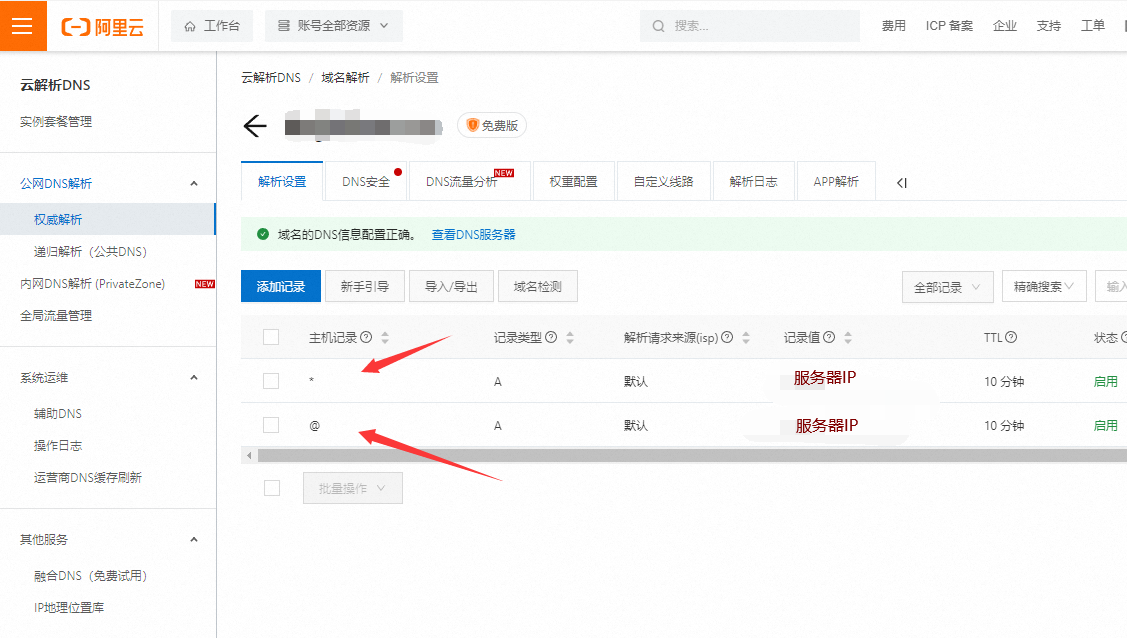Open 支持 in top navigation
The width and height of the screenshot is (1127, 638).
point(1049,26)
